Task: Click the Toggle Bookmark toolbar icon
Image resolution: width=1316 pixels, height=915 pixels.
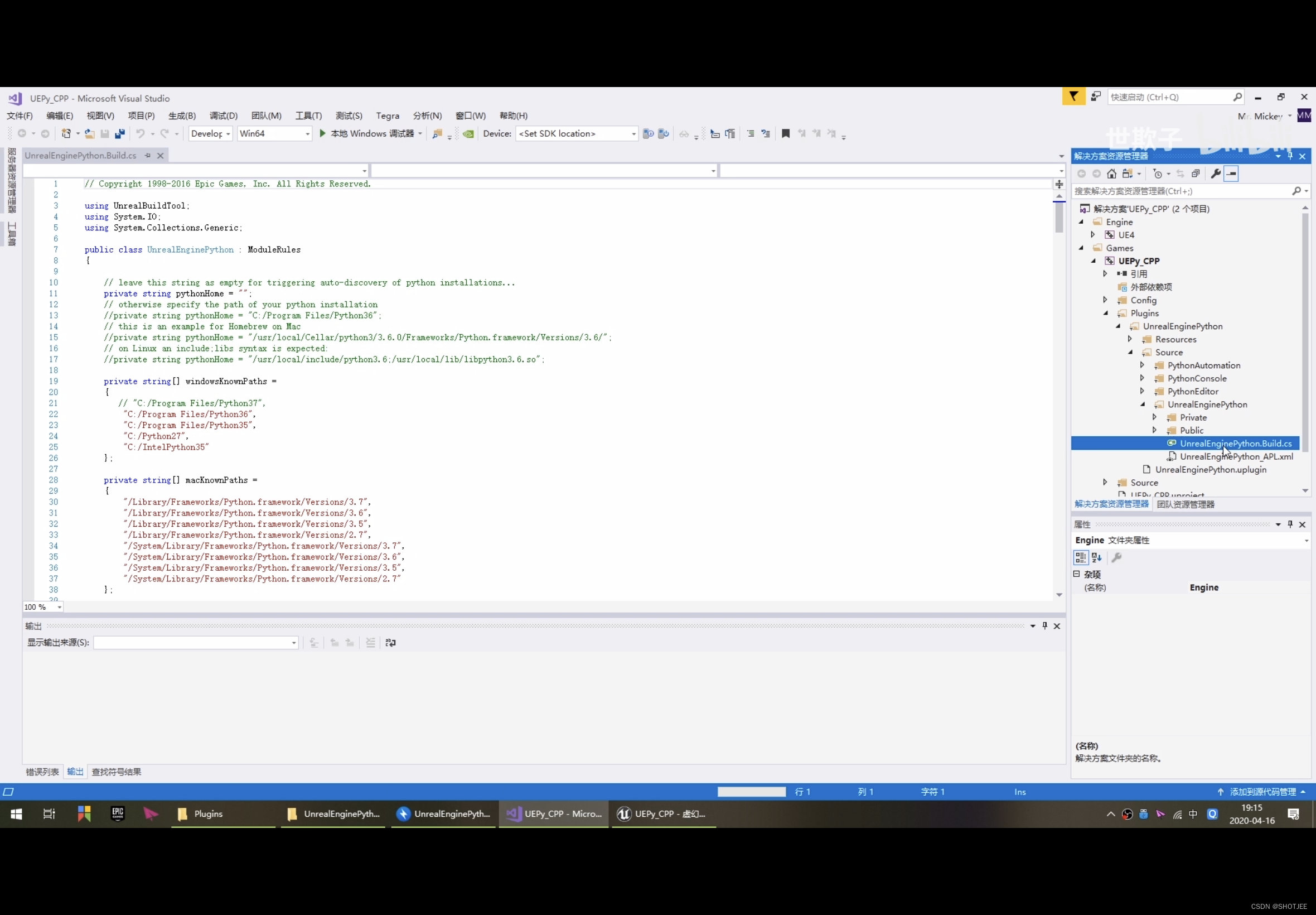Action: [786, 133]
